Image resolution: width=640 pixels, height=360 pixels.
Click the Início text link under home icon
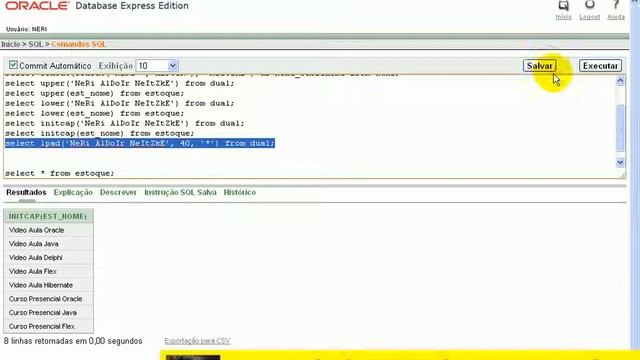pos(564,17)
